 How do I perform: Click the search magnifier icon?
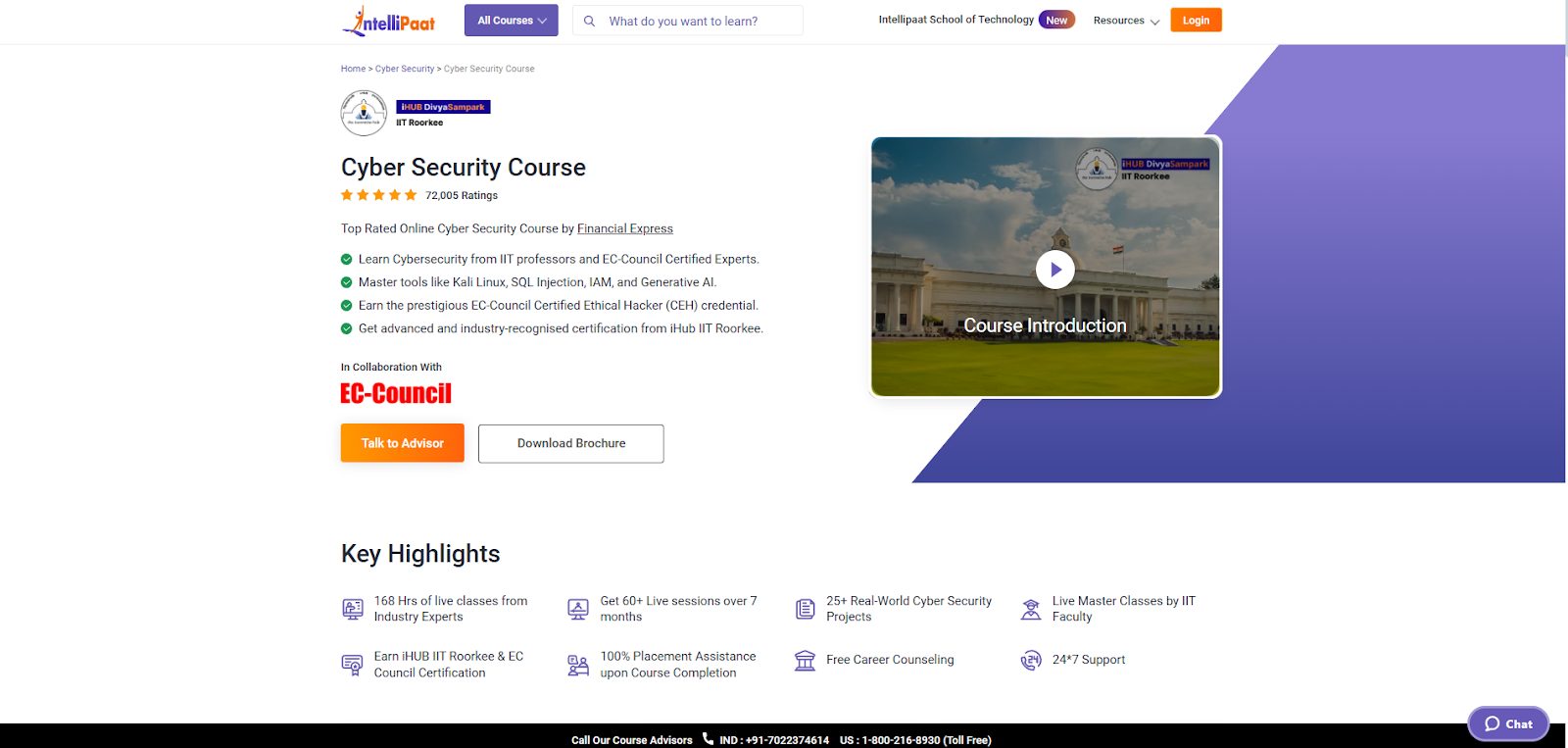point(589,21)
